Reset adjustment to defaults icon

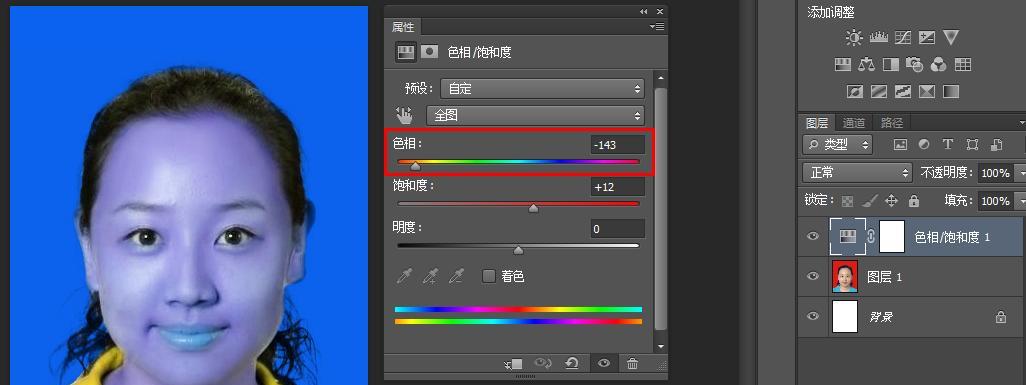pos(572,363)
